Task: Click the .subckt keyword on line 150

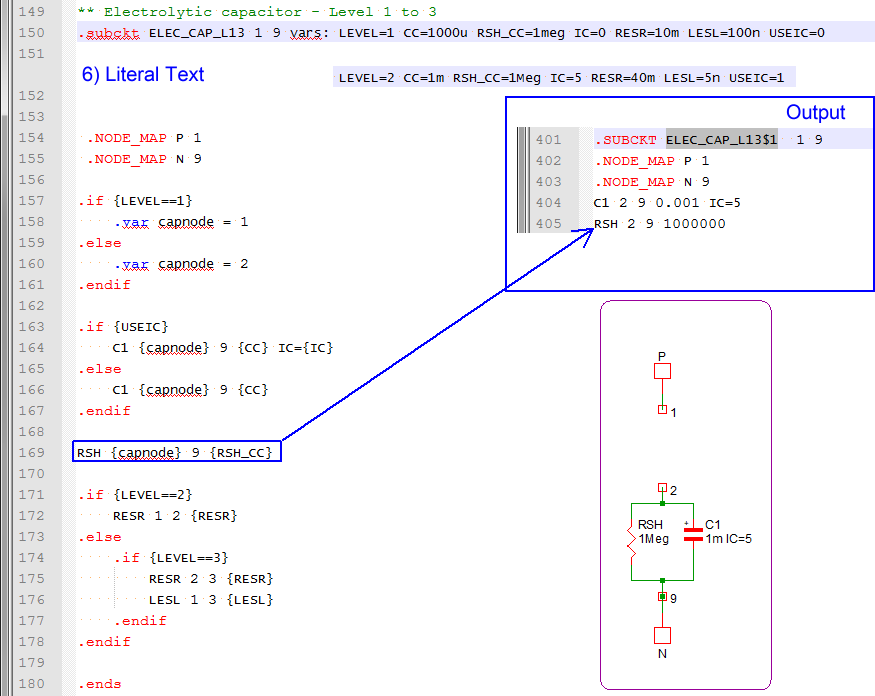Action: click(109, 33)
